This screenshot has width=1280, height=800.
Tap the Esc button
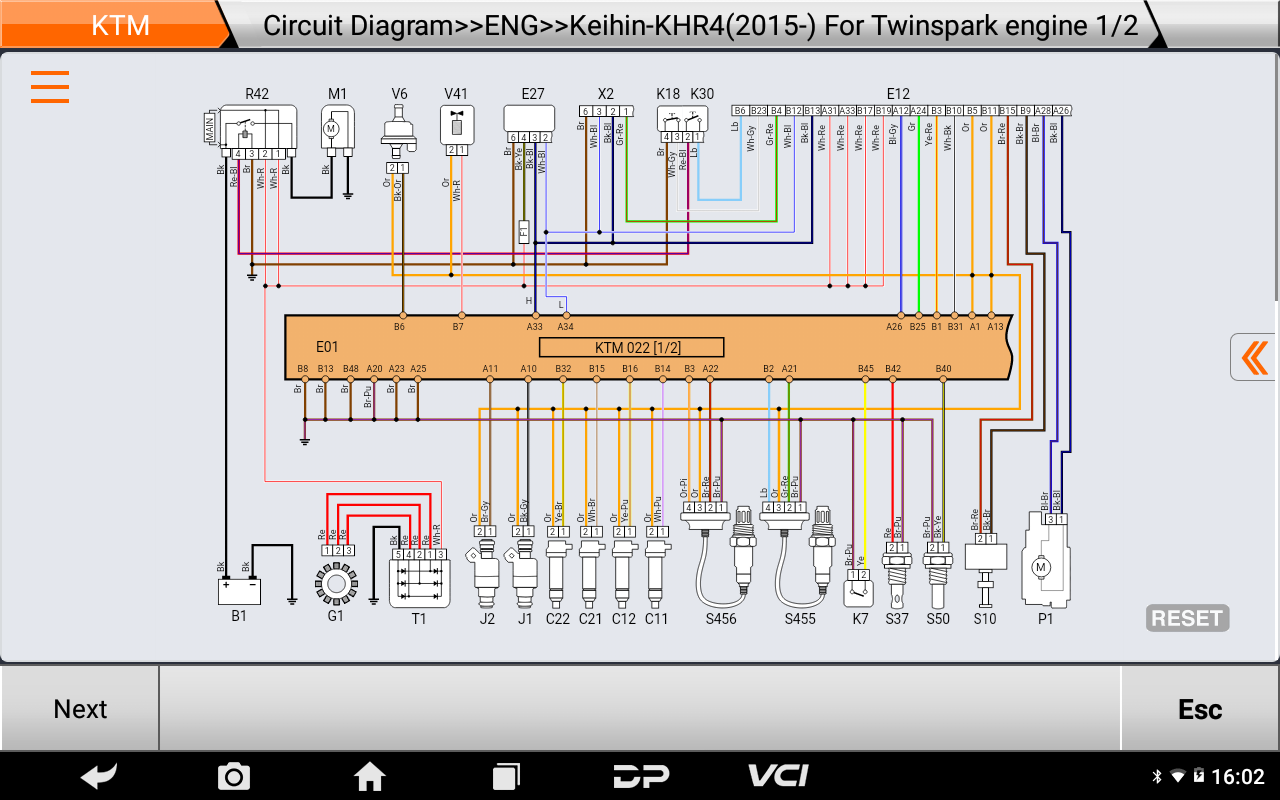[1200, 709]
